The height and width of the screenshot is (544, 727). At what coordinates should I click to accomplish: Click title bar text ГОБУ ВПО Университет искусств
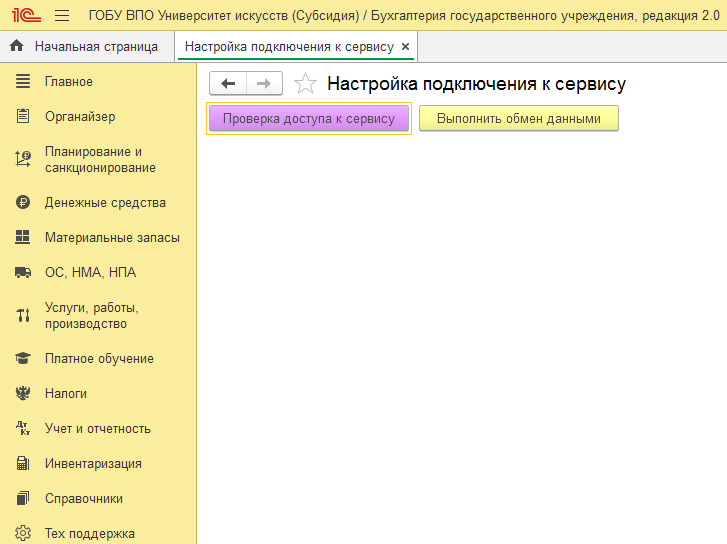188,16
